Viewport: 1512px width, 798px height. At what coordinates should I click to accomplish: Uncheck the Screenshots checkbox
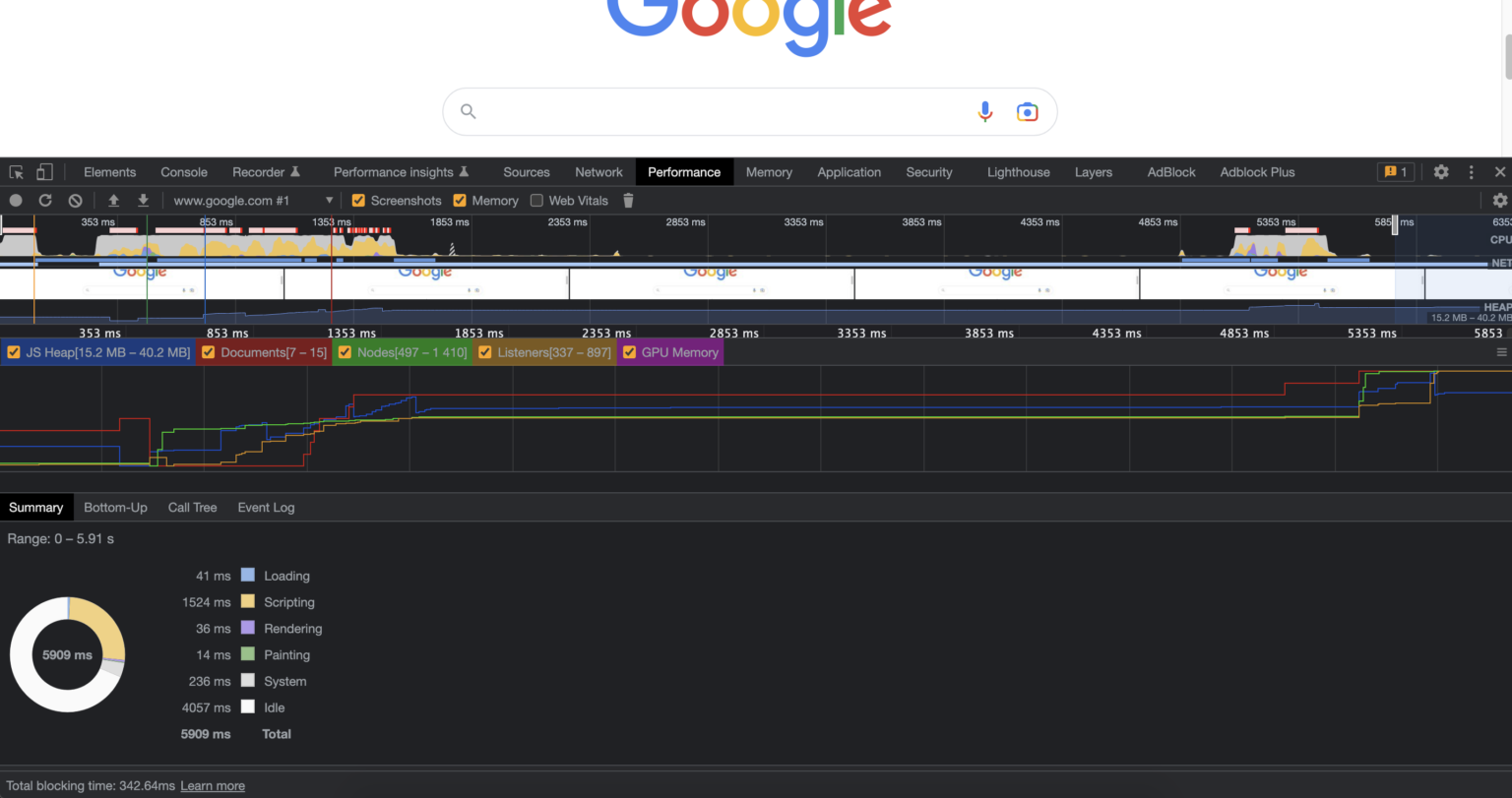pyautogui.click(x=358, y=201)
